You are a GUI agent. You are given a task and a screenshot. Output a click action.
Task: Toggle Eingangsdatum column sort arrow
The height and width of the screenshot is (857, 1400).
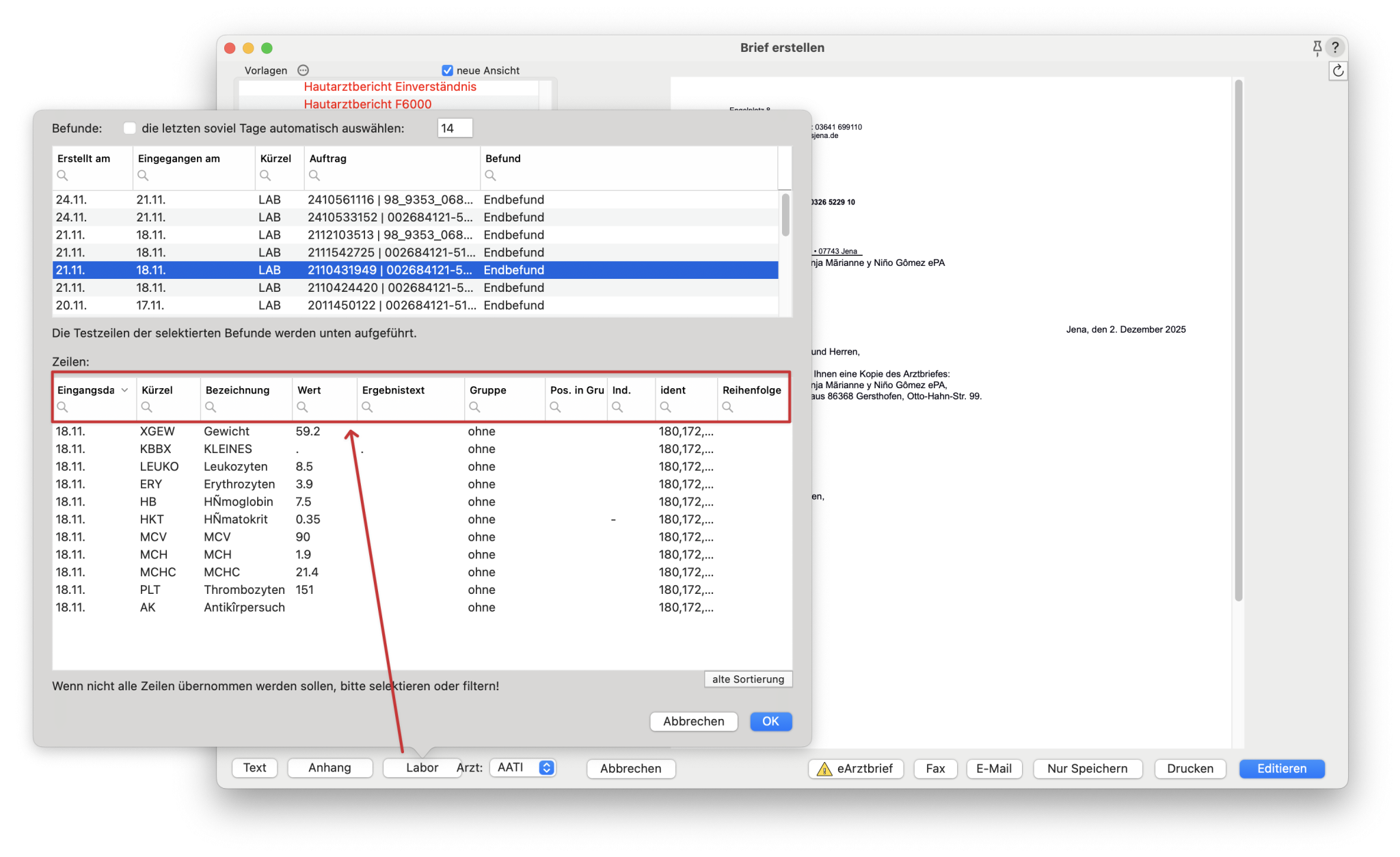tap(124, 390)
